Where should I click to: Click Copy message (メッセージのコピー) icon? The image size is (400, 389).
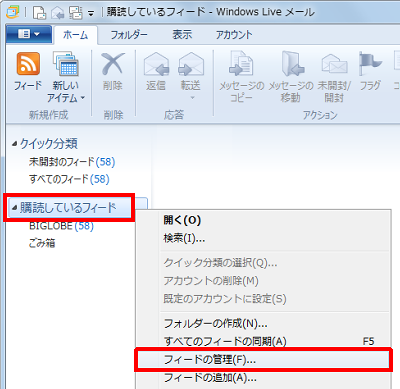pos(241,63)
